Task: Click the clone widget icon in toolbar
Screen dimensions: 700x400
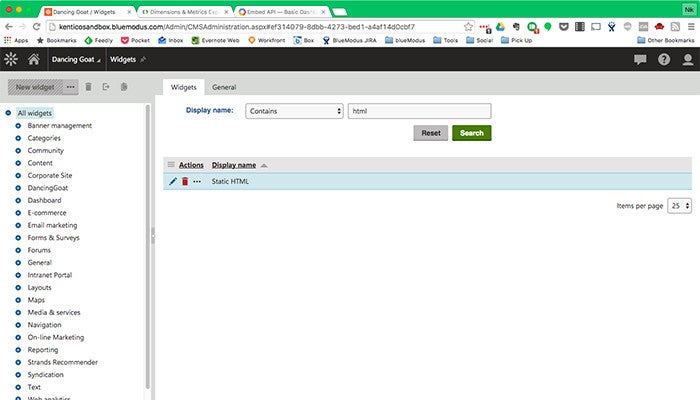Action: tap(124, 87)
